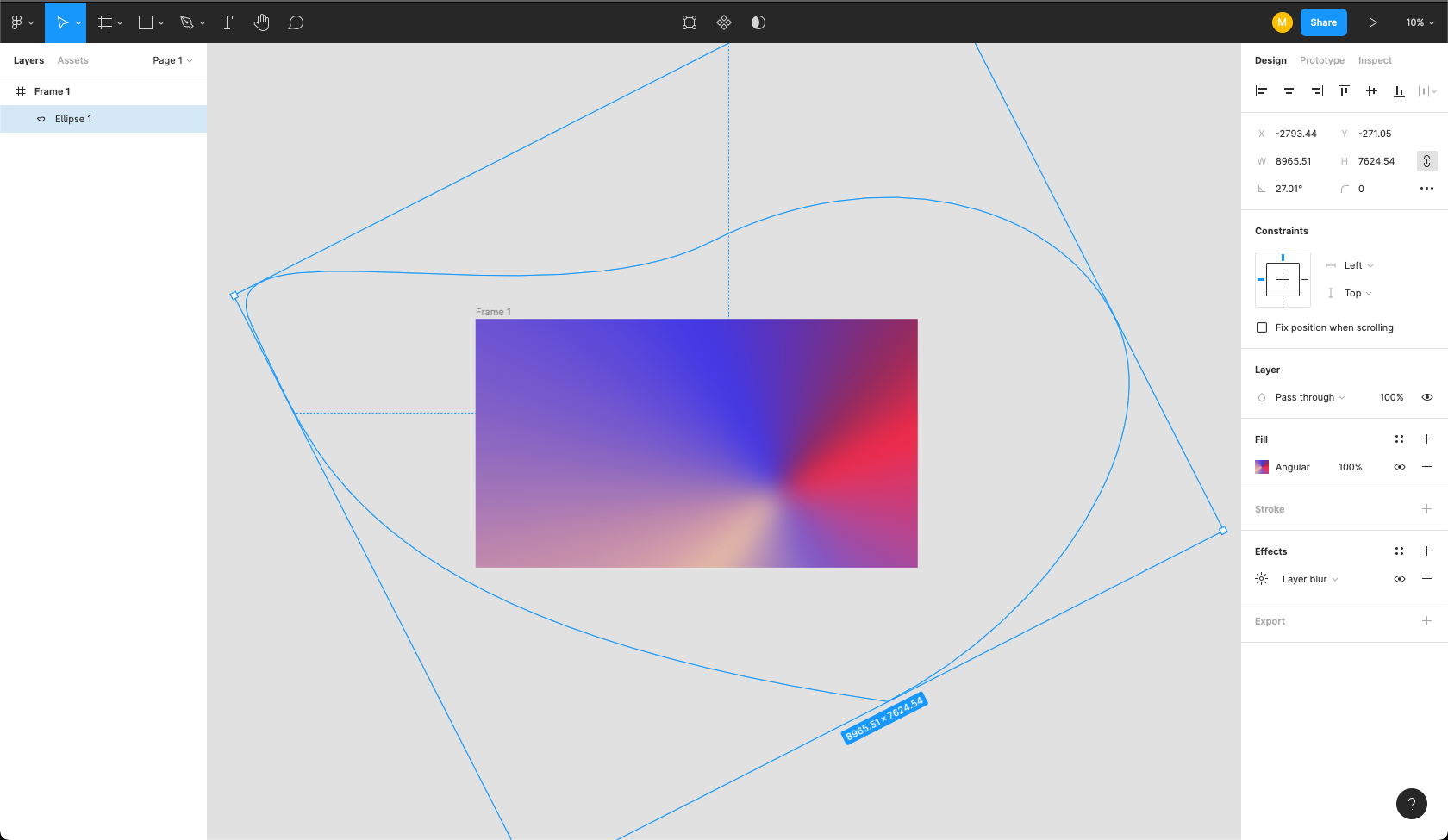Select the Text tool
The image size is (1448, 840).
click(x=228, y=22)
